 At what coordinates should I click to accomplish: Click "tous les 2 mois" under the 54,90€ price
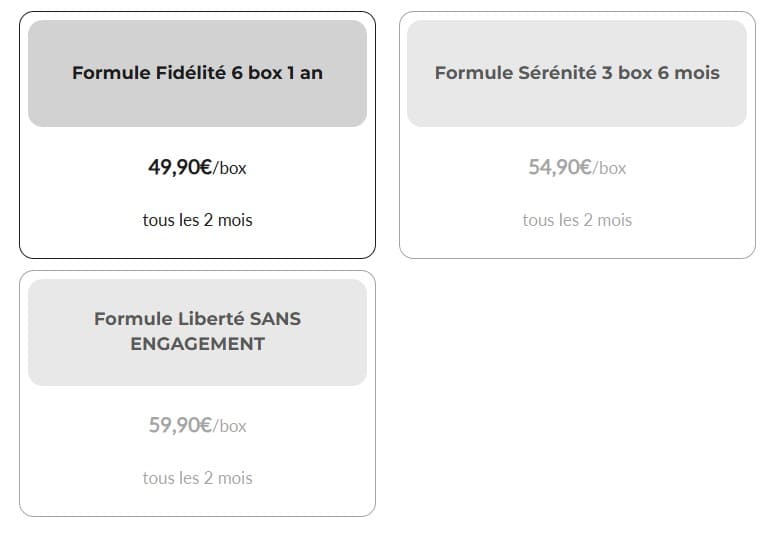point(577,220)
